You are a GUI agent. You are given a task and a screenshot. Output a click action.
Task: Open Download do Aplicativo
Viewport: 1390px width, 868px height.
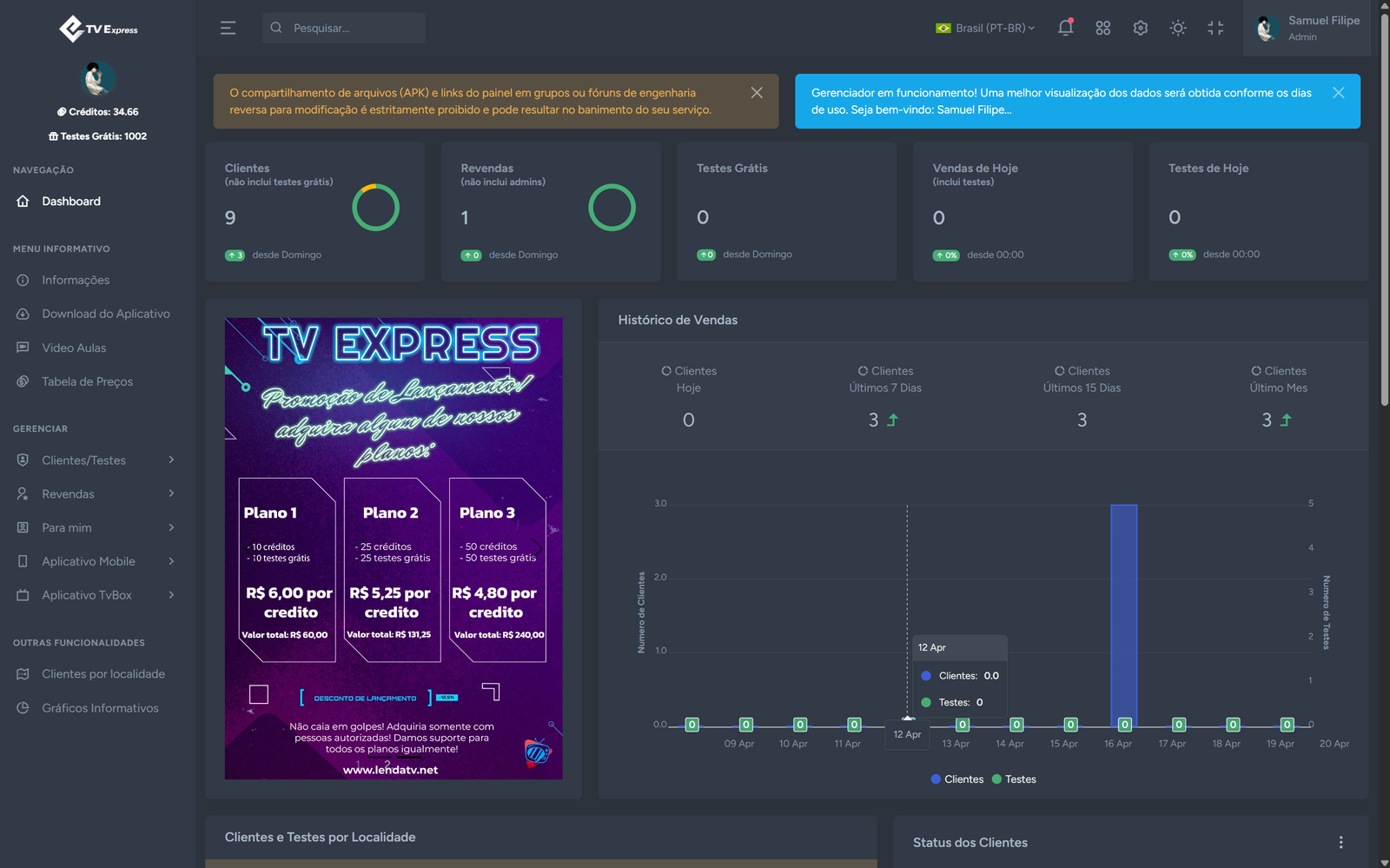point(106,314)
